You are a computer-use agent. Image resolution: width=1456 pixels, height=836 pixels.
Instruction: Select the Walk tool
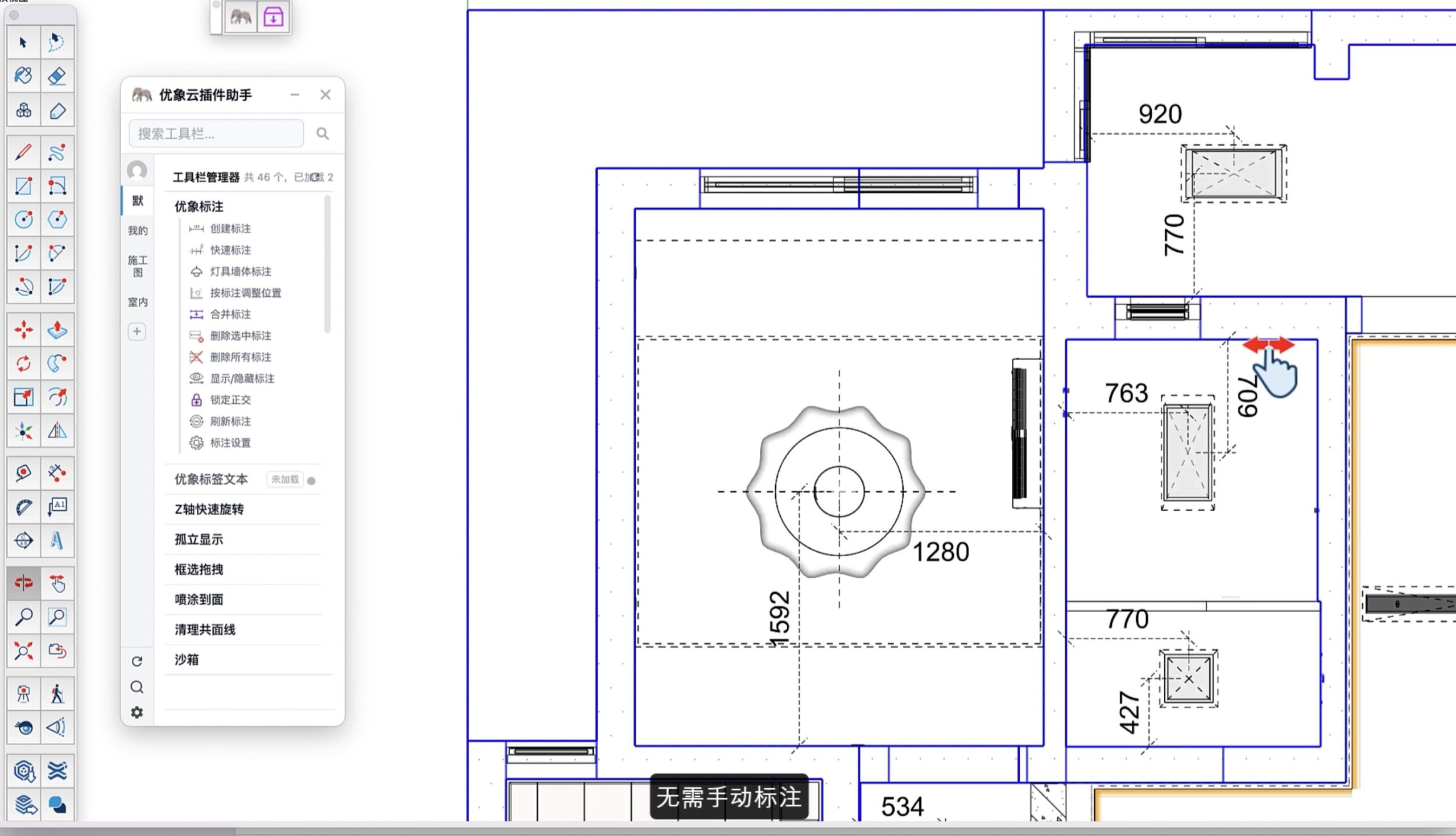57,694
